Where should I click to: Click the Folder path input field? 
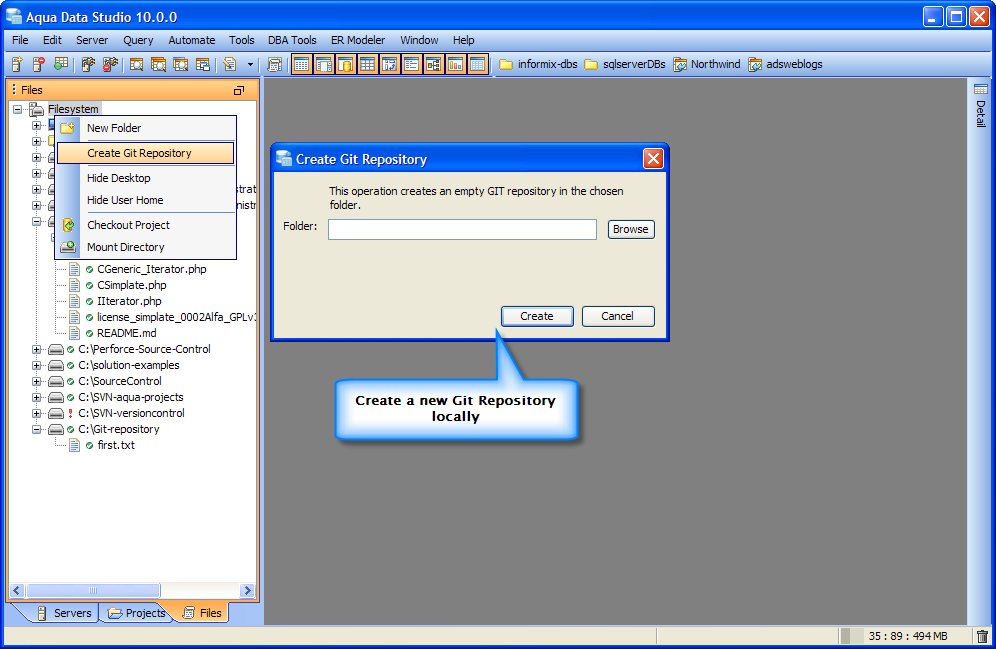(462, 229)
